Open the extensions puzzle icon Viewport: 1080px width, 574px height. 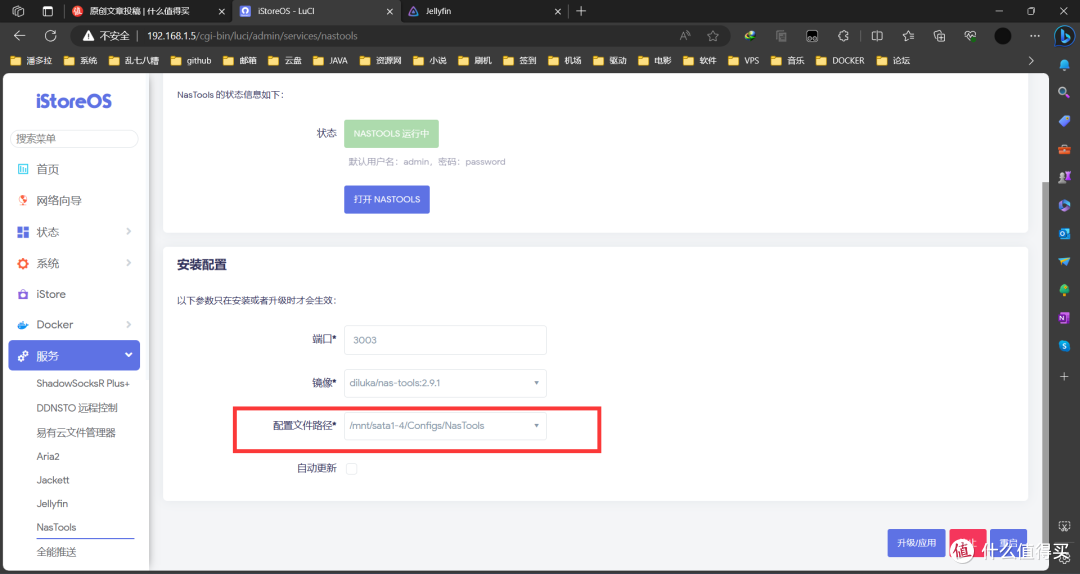(x=843, y=36)
